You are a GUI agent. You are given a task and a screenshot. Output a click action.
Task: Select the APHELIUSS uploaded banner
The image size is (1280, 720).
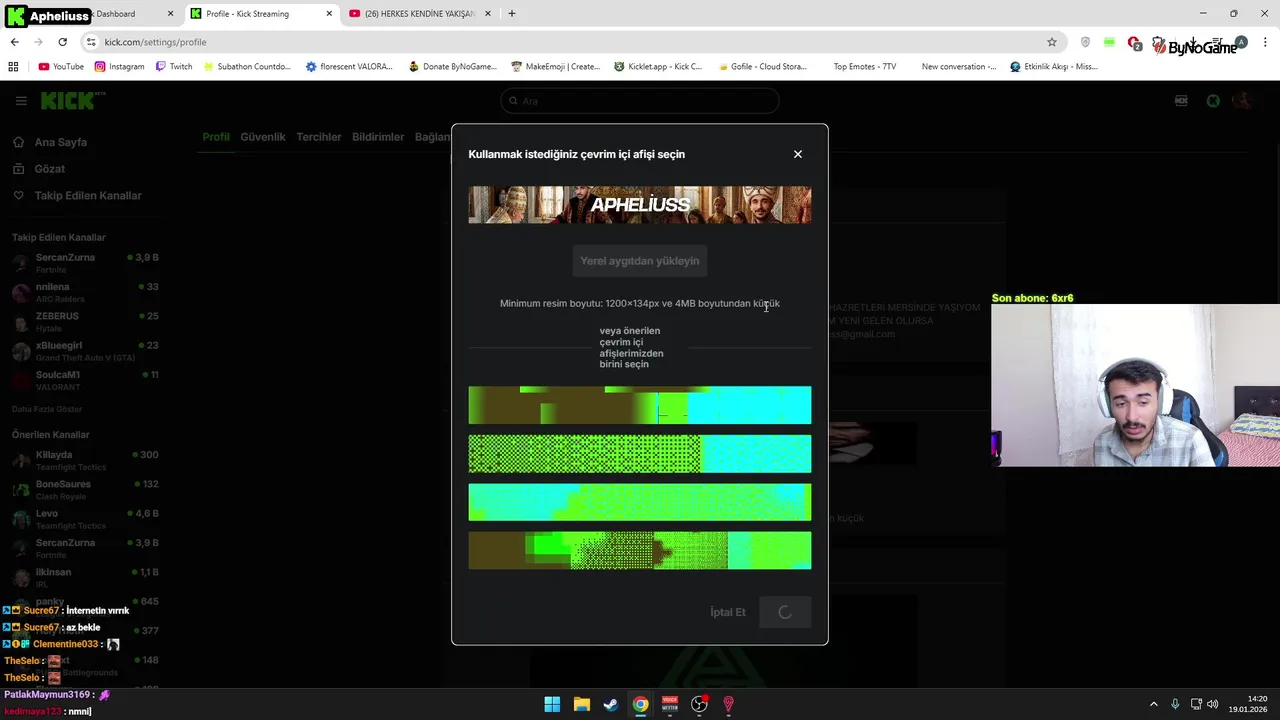(x=640, y=205)
